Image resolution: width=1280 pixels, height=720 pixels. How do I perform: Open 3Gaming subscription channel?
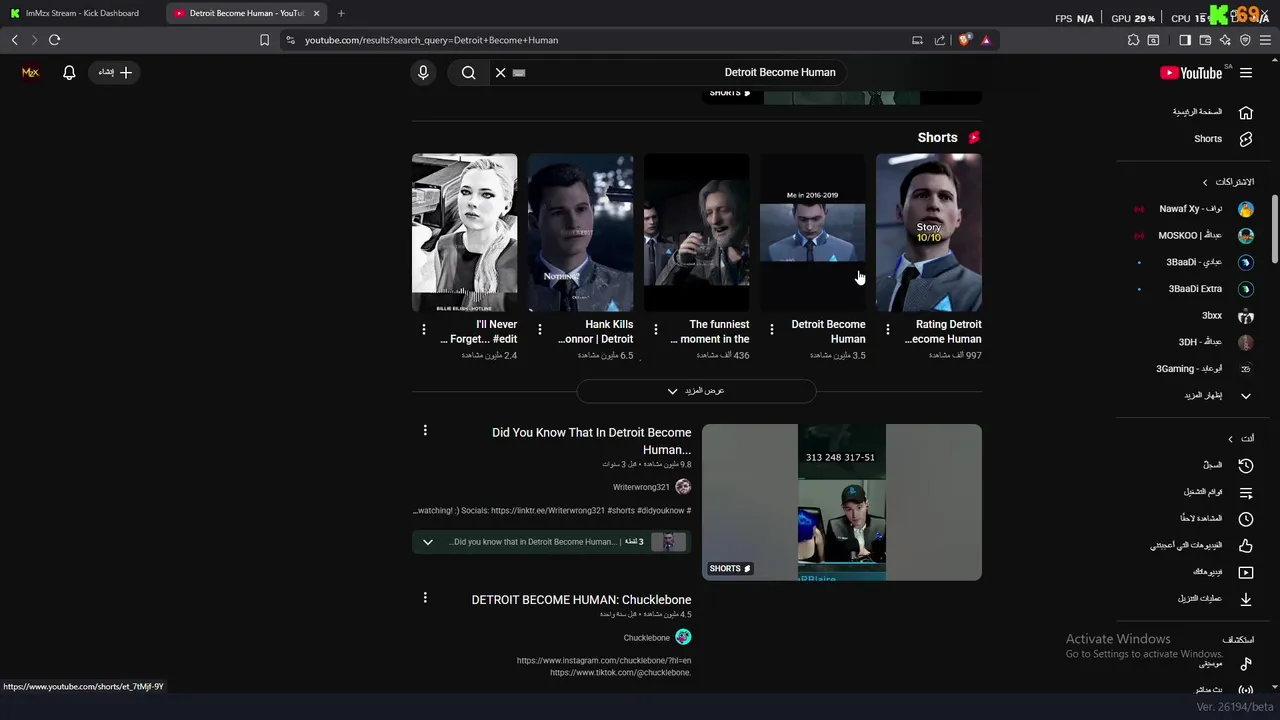point(1190,369)
